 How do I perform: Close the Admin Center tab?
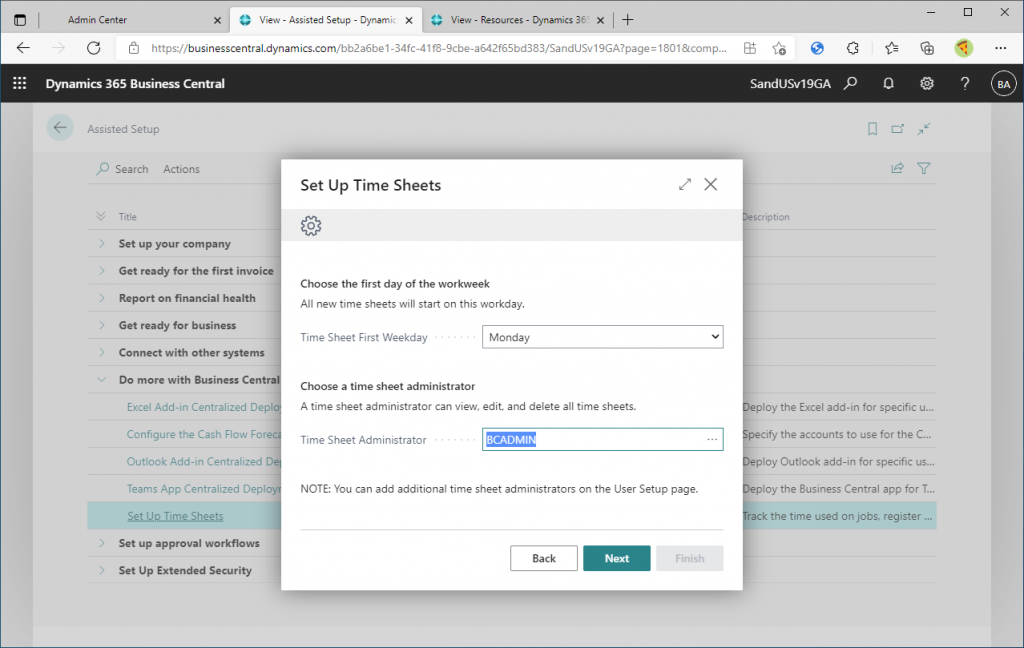217,20
